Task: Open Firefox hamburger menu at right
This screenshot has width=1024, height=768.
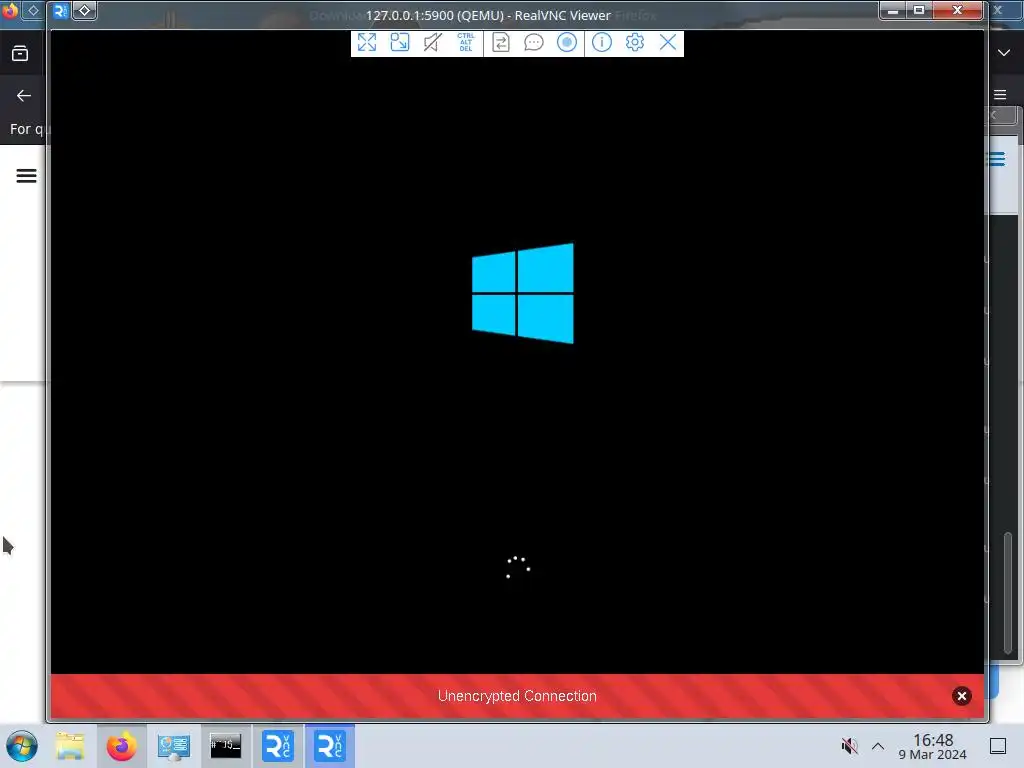Action: 1000,95
